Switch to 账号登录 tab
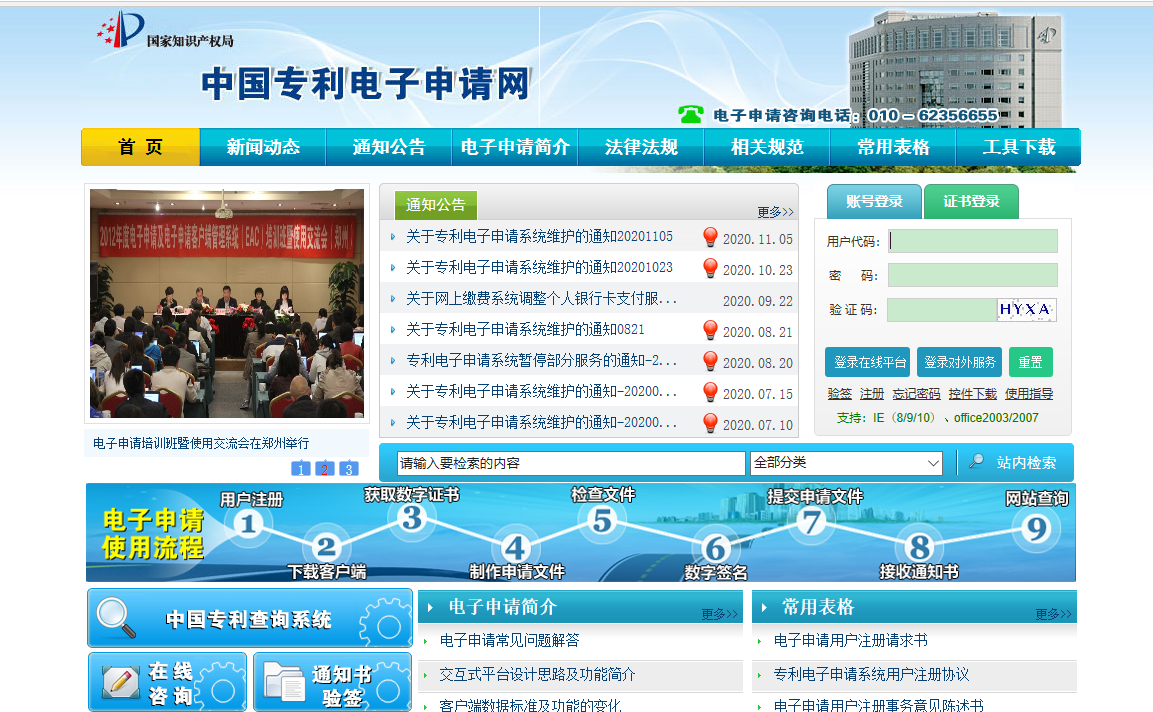This screenshot has width=1153, height=712. click(874, 202)
